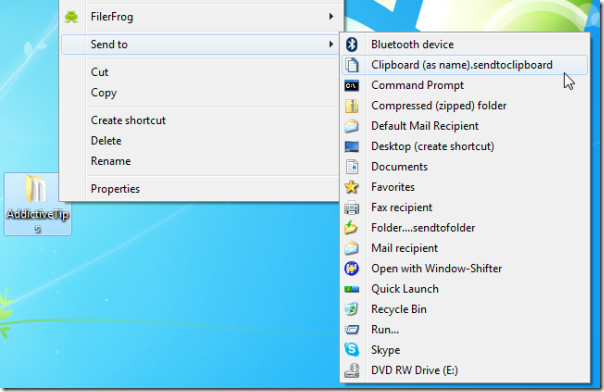The width and height of the screenshot is (604, 392).
Task: Open the FilerFrog menu entry
Action: pyautogui.click(x=200, y=17)
